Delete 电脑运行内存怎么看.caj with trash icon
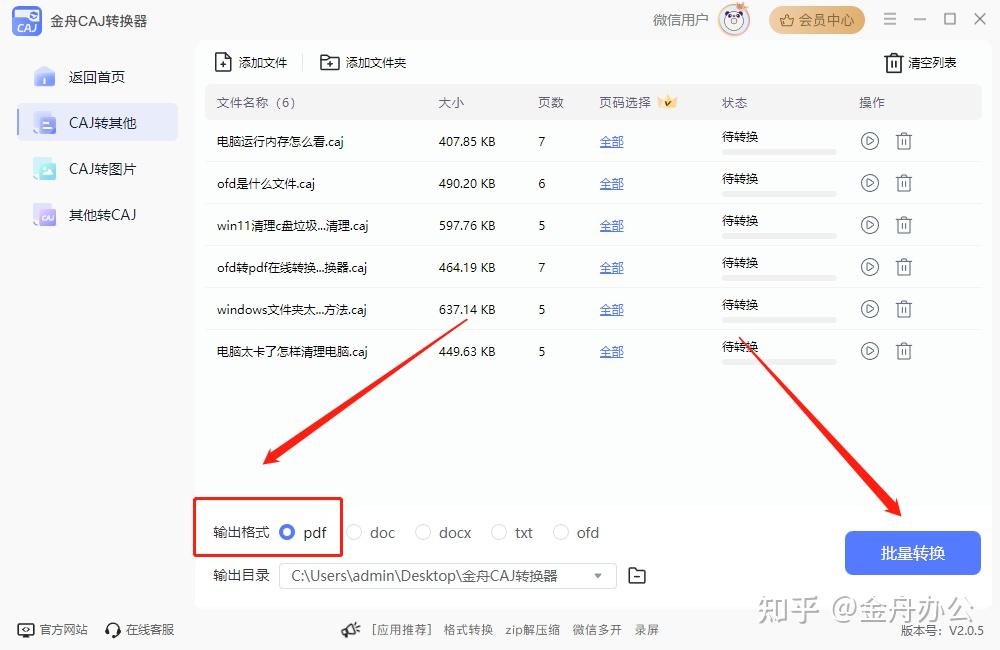This screenshot has width=1000, height=650. 904,141
